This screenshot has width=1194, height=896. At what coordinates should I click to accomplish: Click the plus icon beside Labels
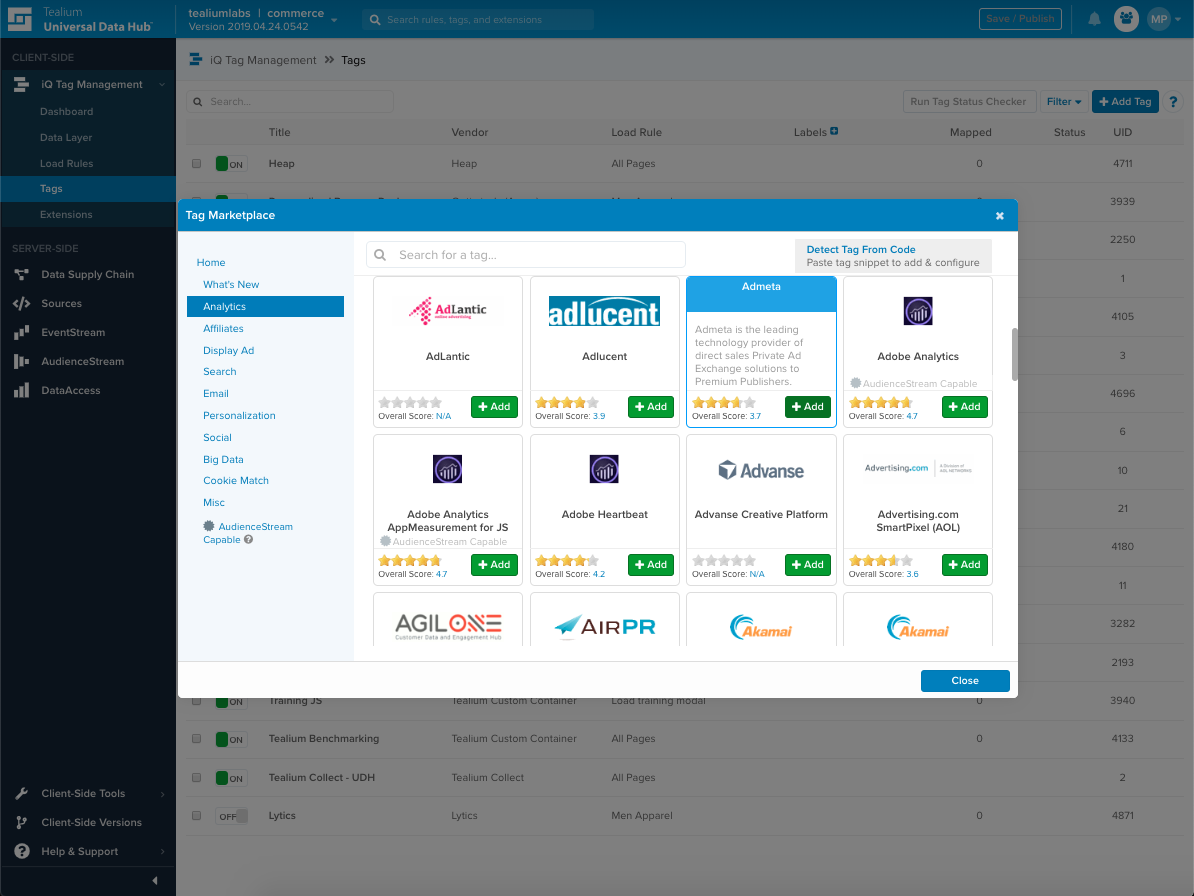pos(834,131)
